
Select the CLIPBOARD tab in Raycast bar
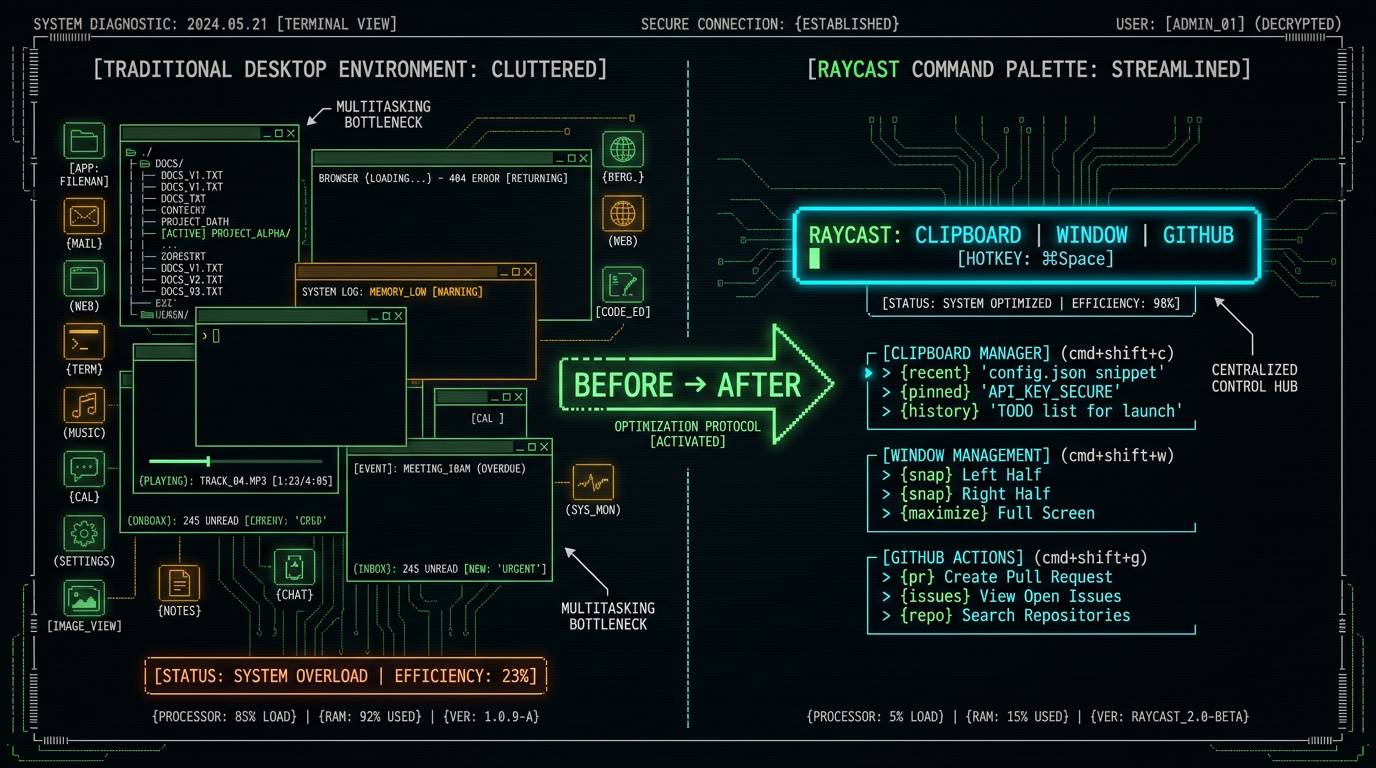968,235
